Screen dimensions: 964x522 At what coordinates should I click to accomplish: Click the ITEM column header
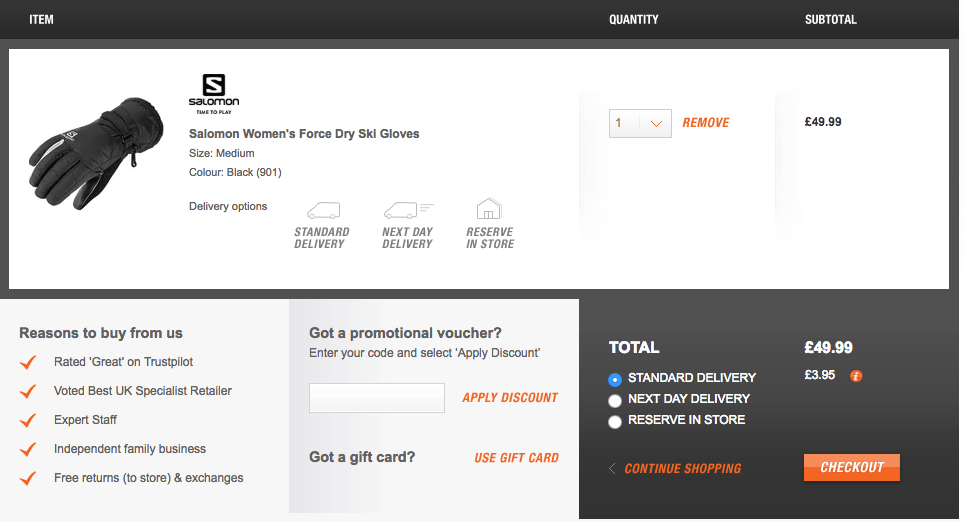tap(41, 20)
